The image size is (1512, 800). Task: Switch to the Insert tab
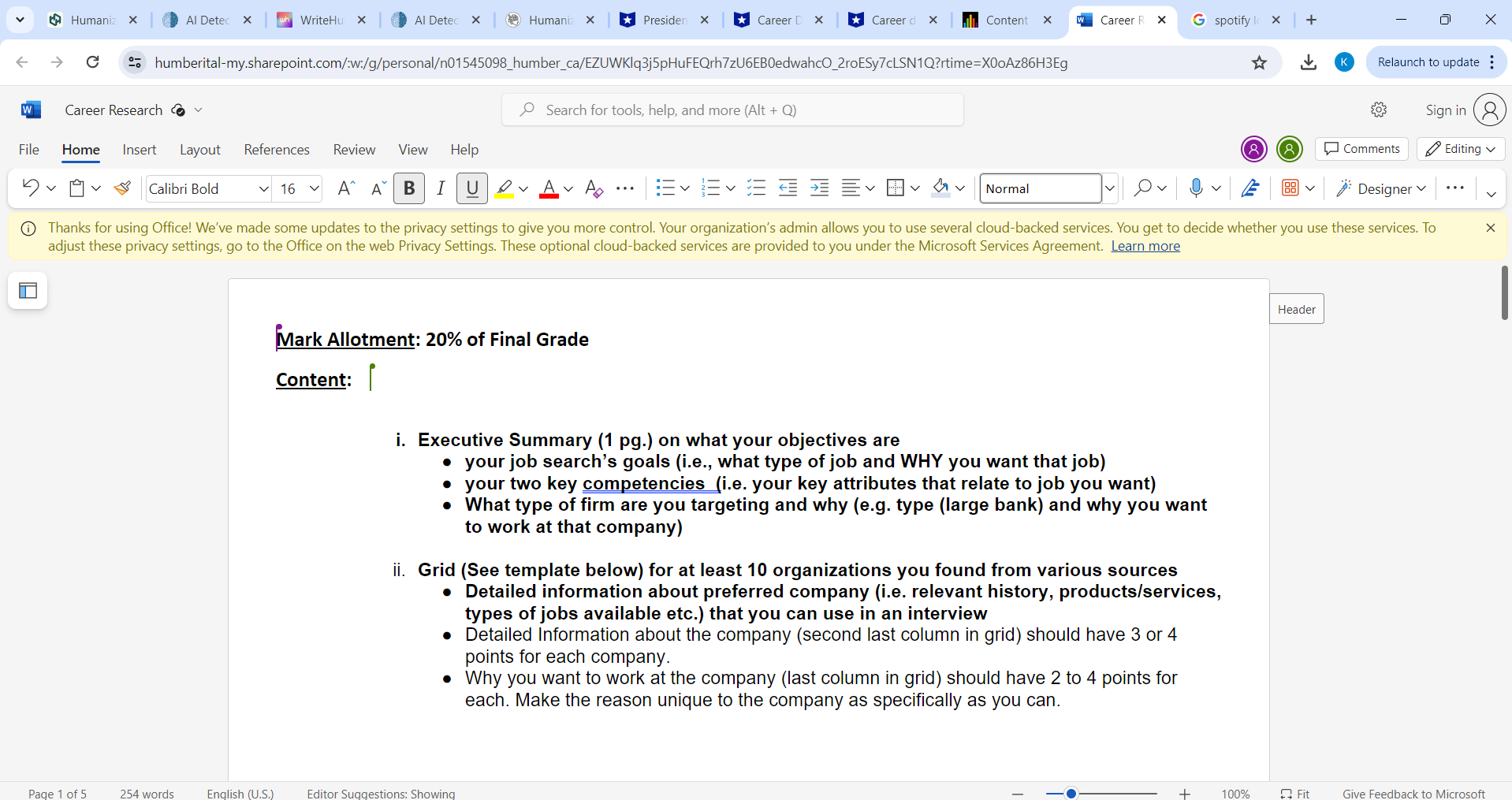(140, 150)
